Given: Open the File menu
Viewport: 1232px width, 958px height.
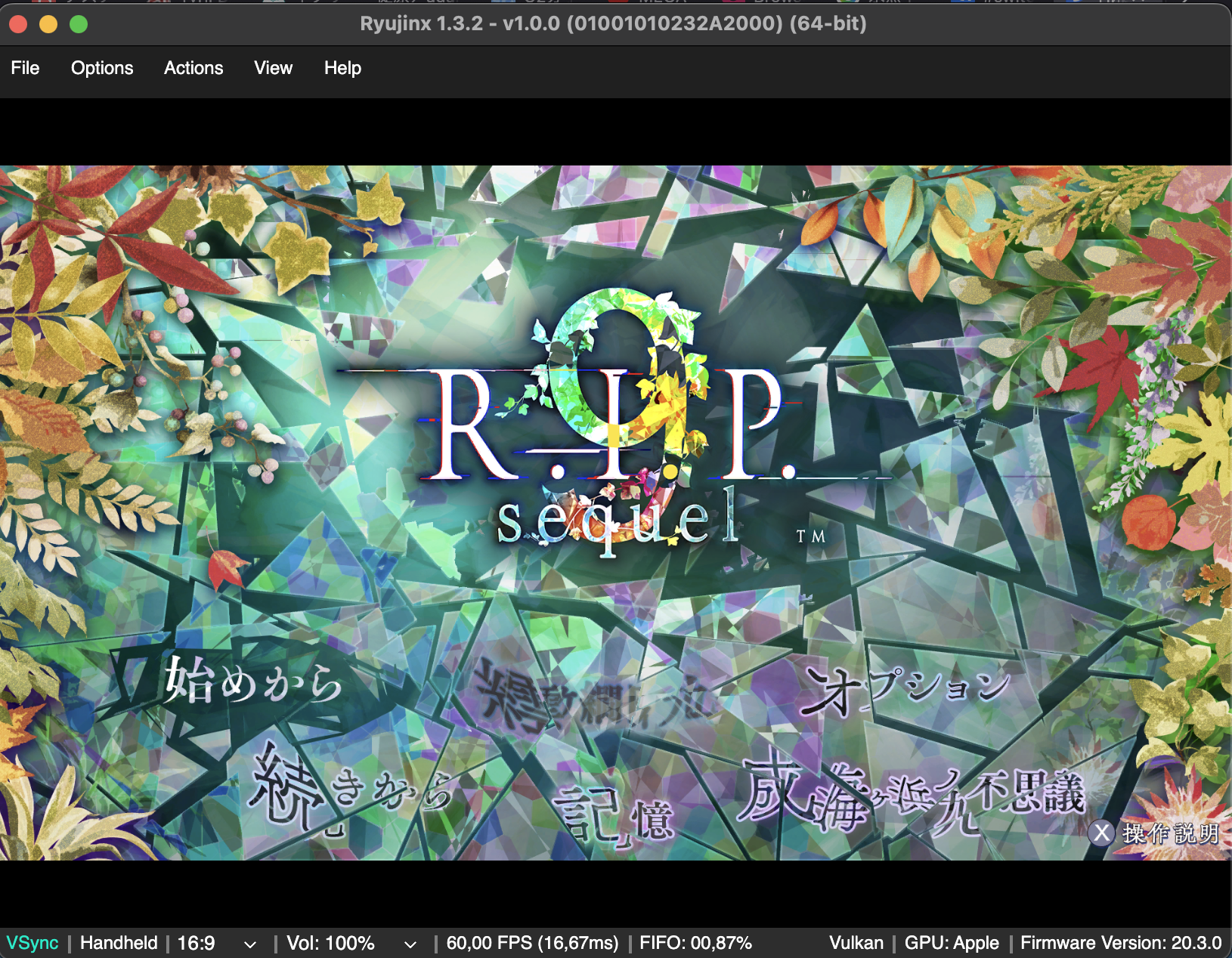Looking at the screenshot, I should [25, 68].
